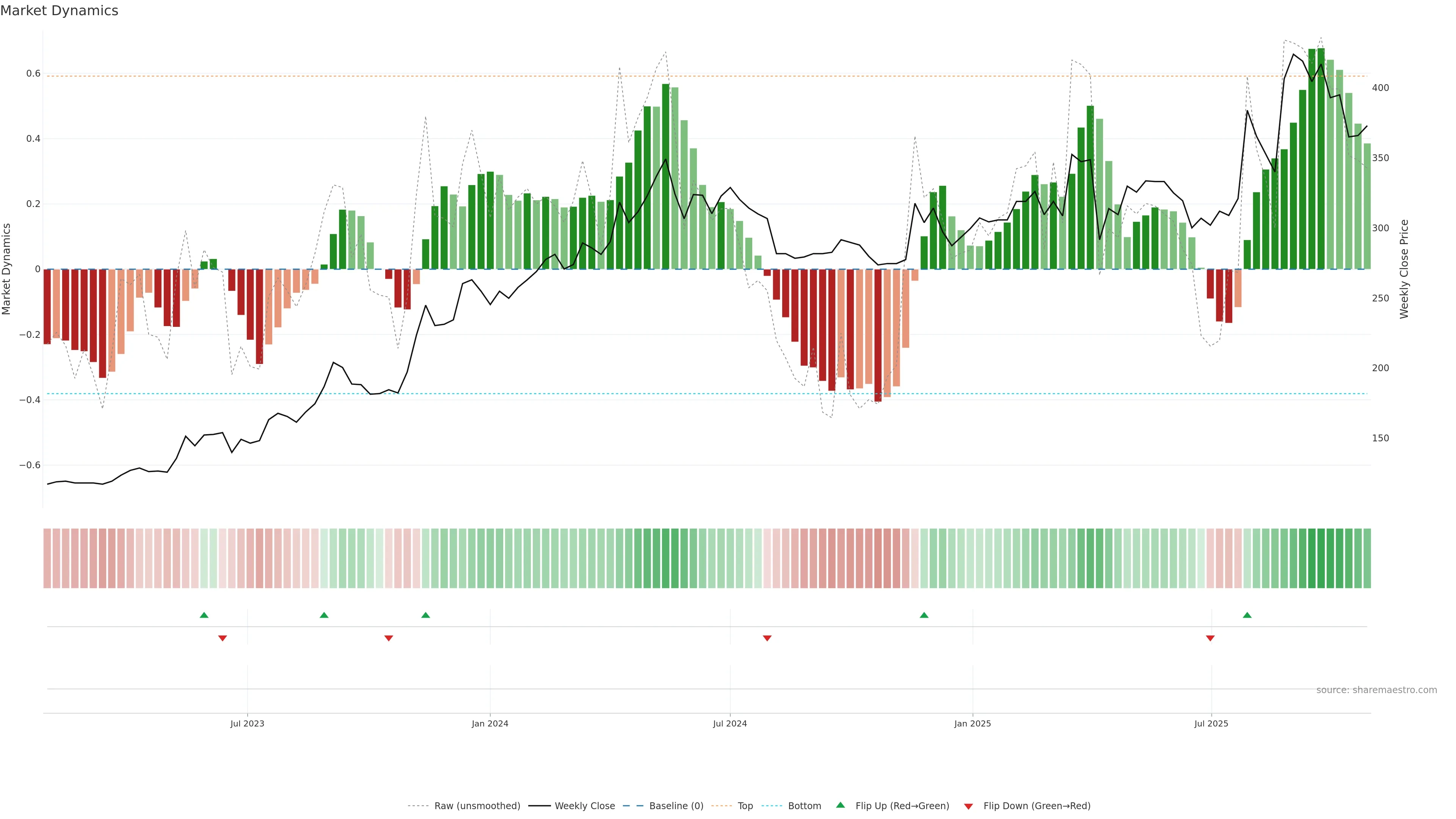
Task: Click the Market Dynamics chart title
Action: point(60,11)
